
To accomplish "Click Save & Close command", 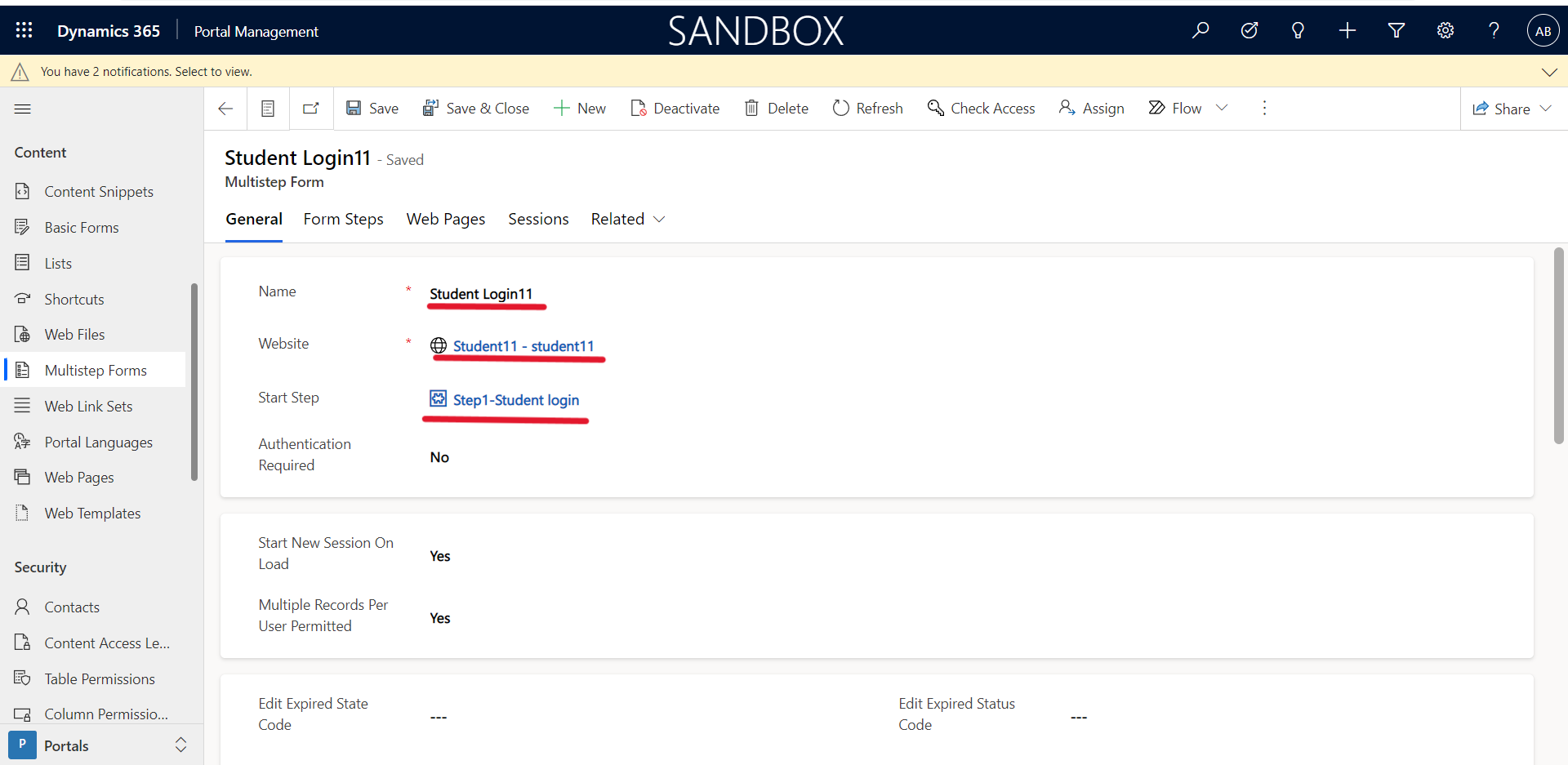I will (476, 109).
